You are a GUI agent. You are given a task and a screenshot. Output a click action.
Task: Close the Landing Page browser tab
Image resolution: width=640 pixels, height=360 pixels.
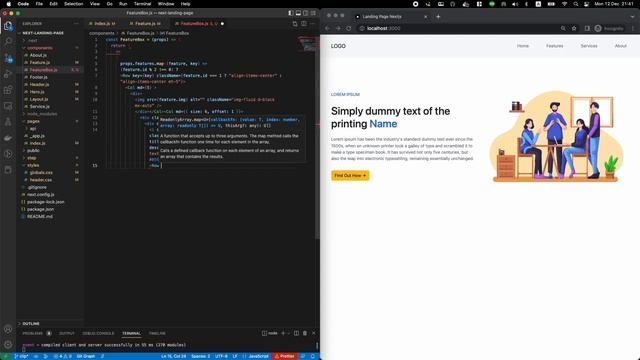(425, 16)
